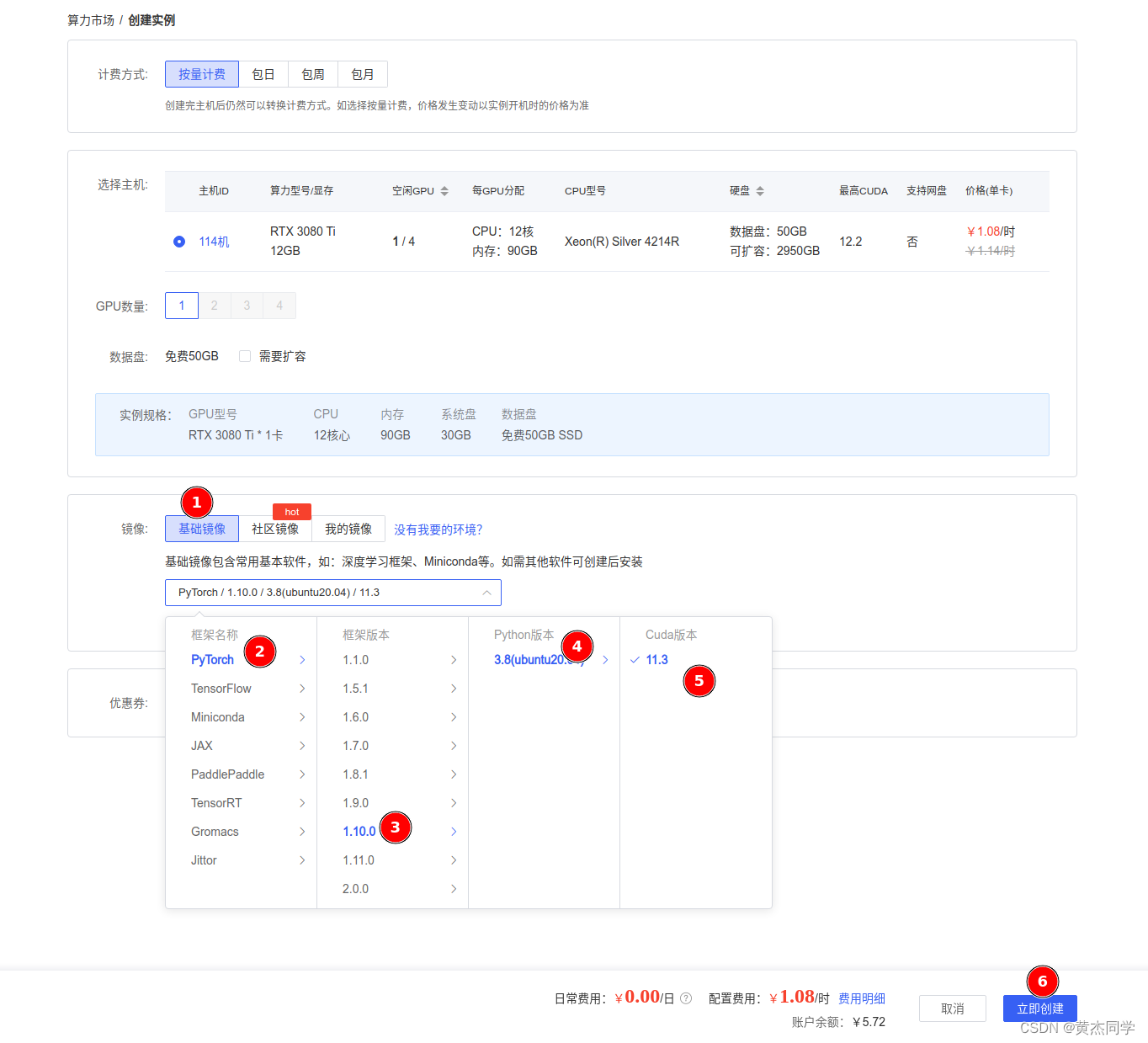The width and height of the screenshot is (1148, 1043).
Task: Open host link 114机
Action: click(214, 242)
